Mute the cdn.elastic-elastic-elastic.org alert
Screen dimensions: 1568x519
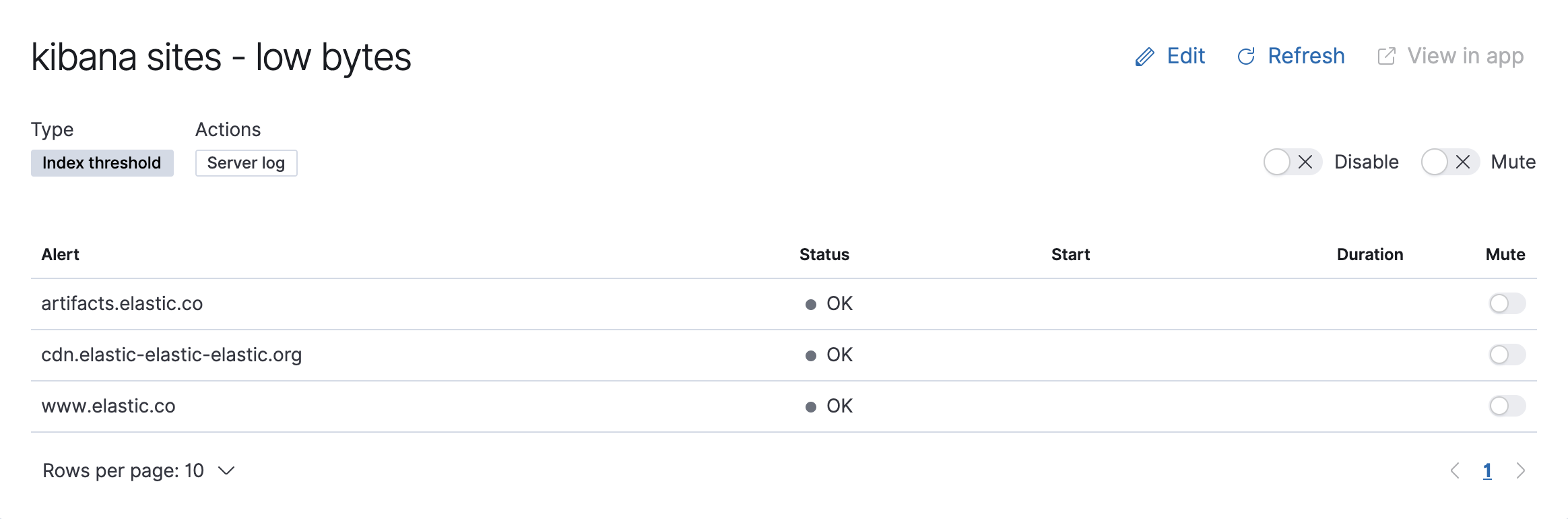point(1507,355)
